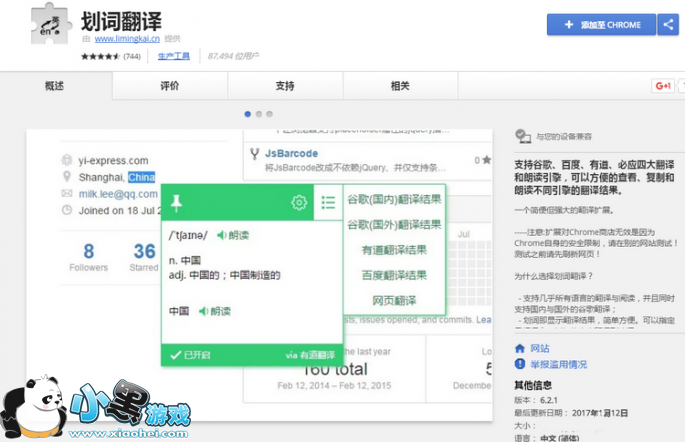Screen dimensions: 685x442
Task: Click the list menu icon in popup
Action: pyautogui.click(x=328, y=203)
